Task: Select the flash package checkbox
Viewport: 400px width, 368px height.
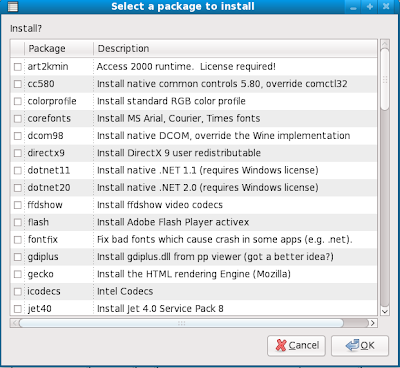Action: (x=18, y=222)
